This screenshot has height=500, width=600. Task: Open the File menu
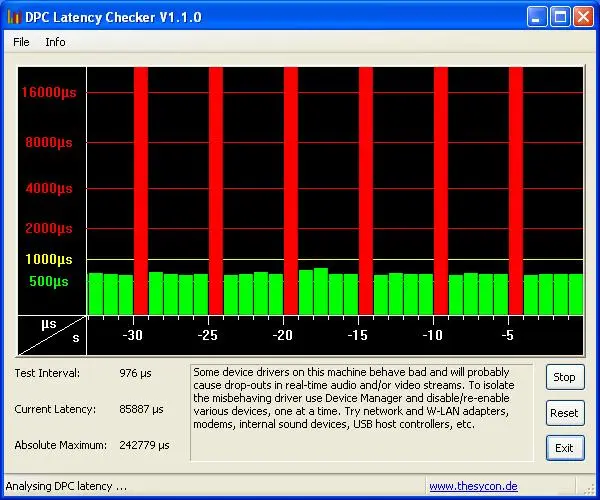[x=21, y=42]
